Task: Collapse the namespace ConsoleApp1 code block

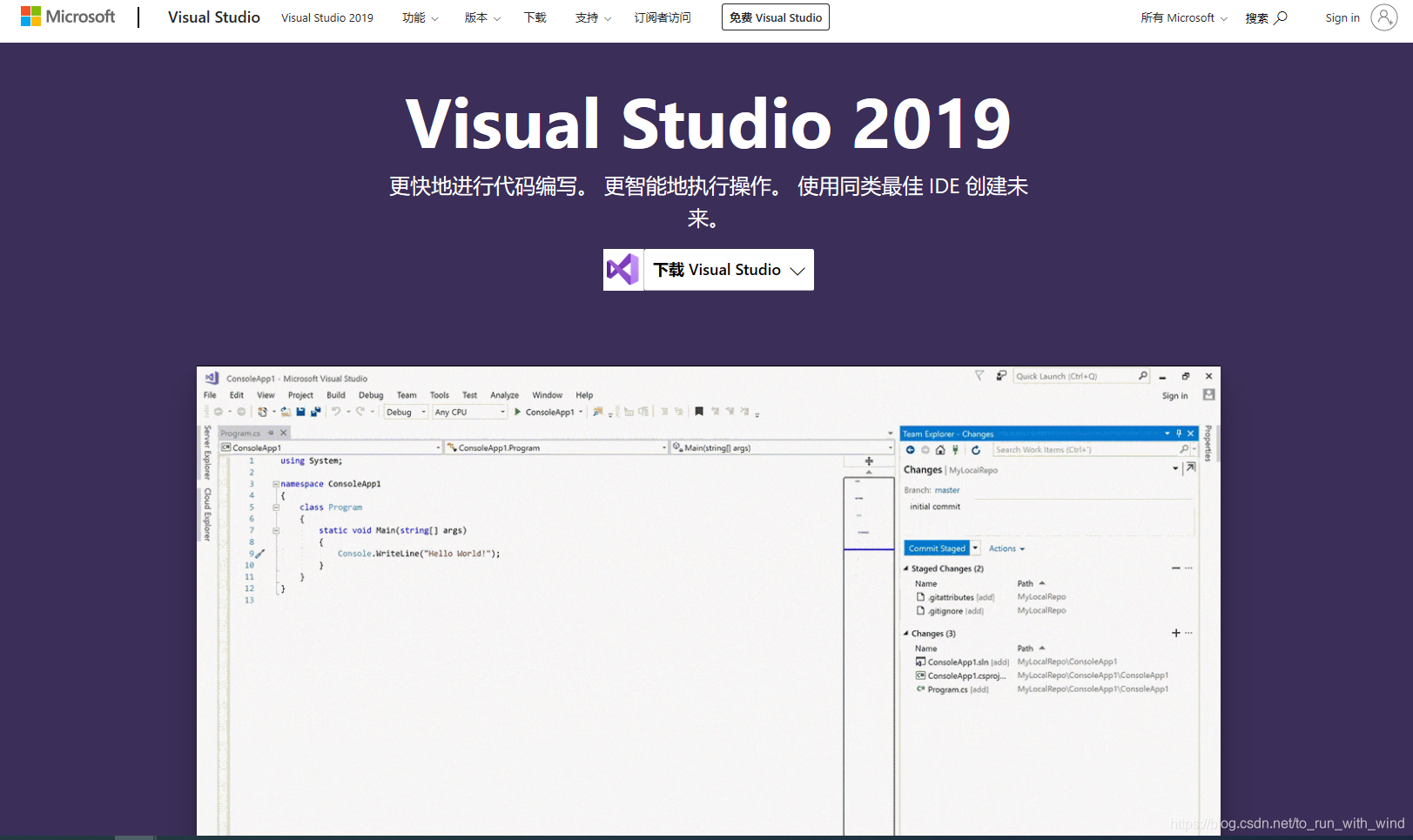Action: click(x=276, y=484)
